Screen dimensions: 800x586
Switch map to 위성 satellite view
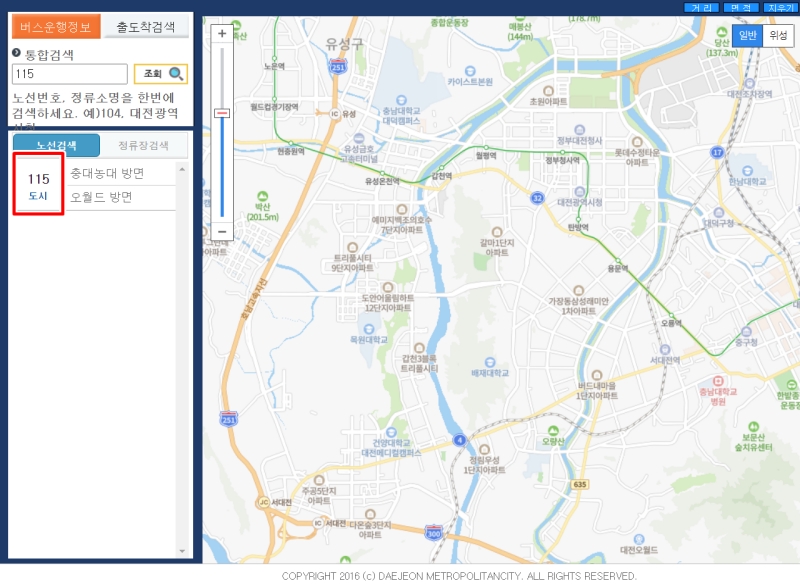[778, 35]
